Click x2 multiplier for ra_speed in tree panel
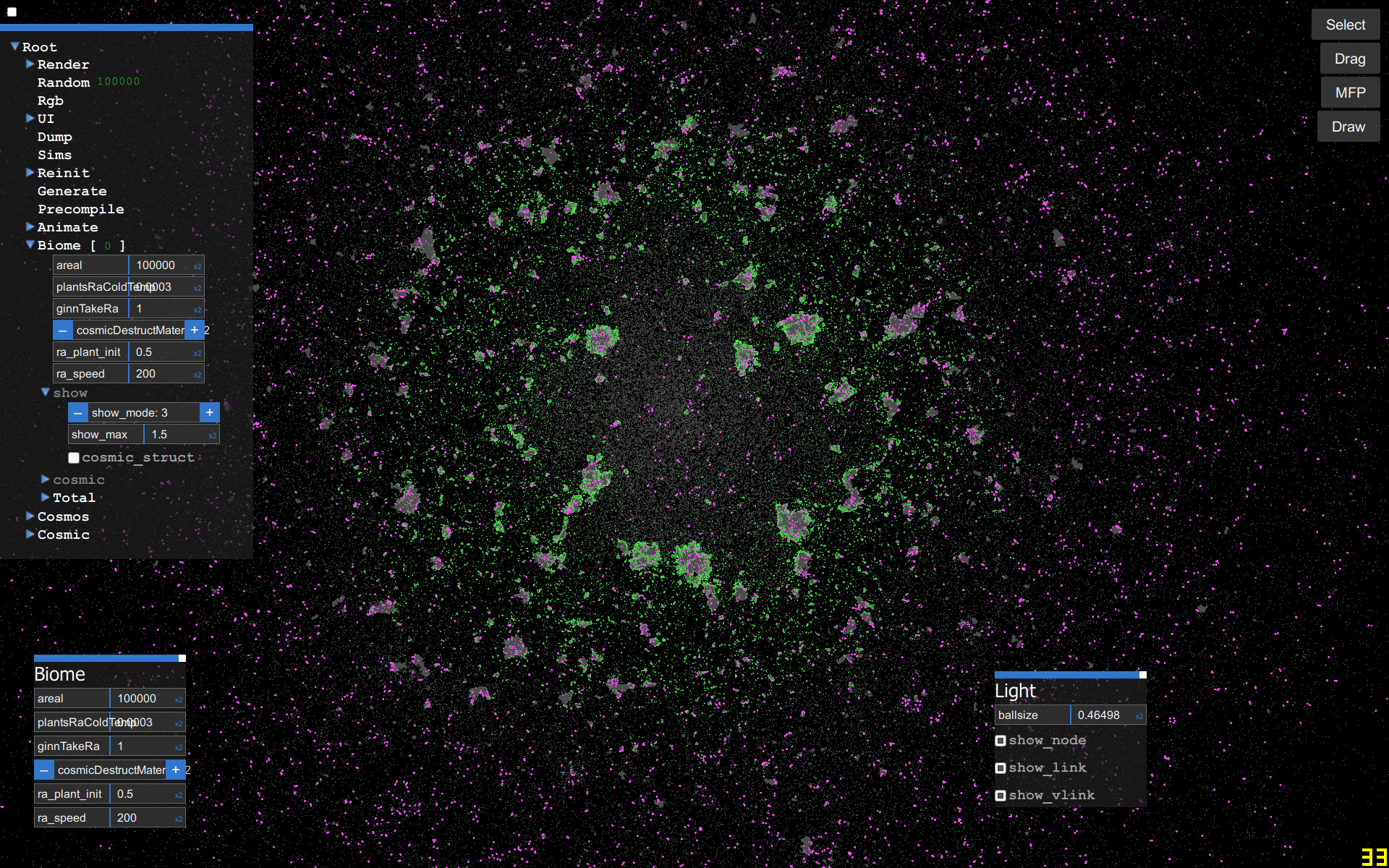The image size is (1389, 868). [x=197, y=375]
